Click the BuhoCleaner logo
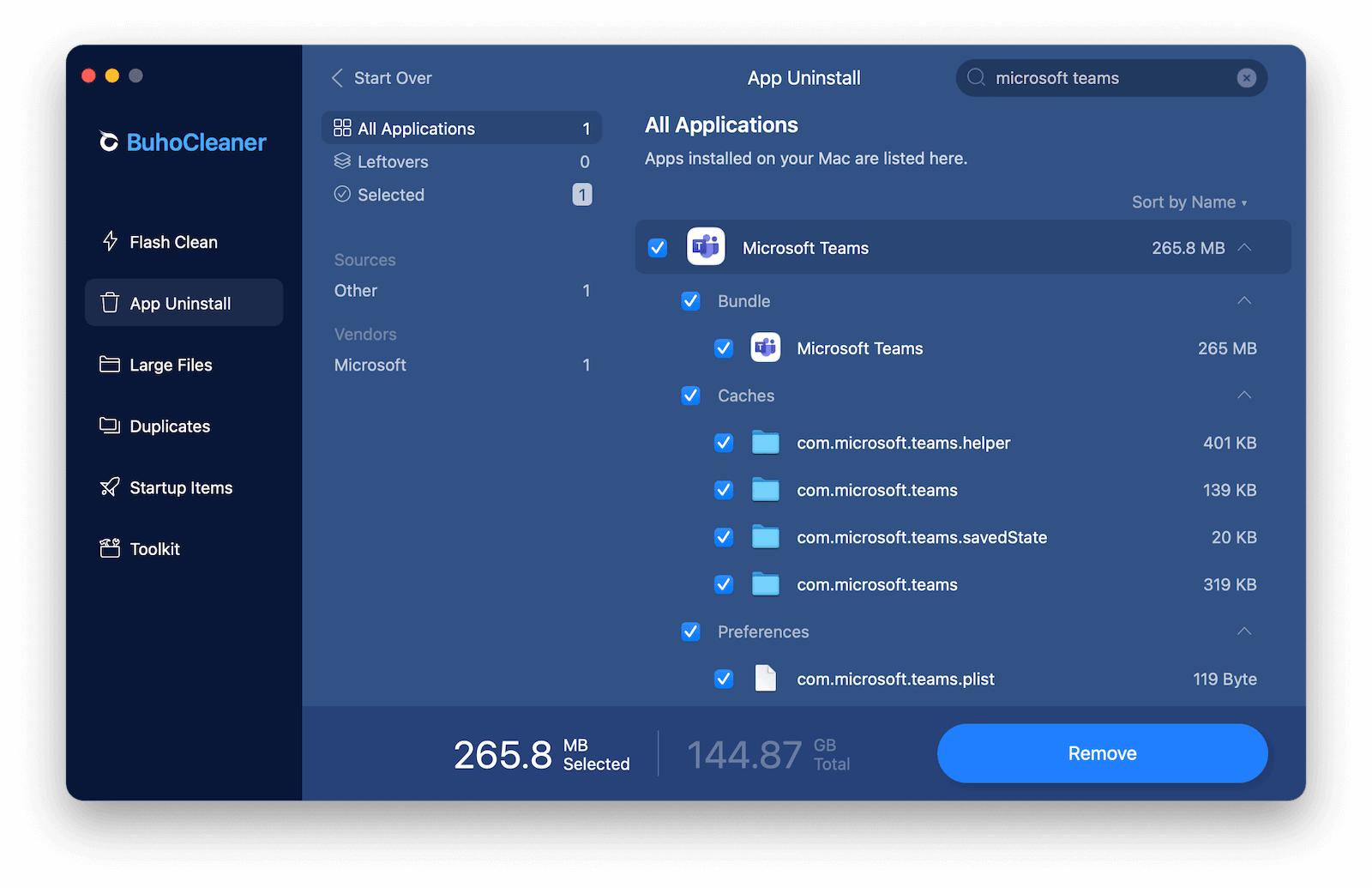 point(183,142)
